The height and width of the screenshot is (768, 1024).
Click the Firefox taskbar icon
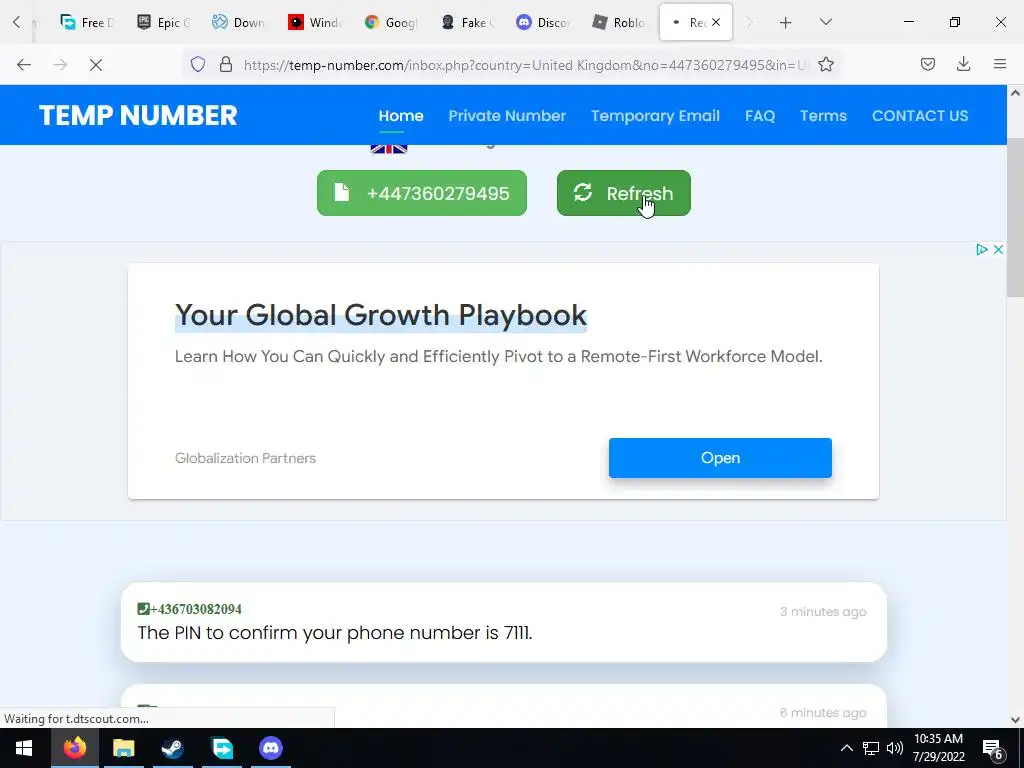(74, 748)
